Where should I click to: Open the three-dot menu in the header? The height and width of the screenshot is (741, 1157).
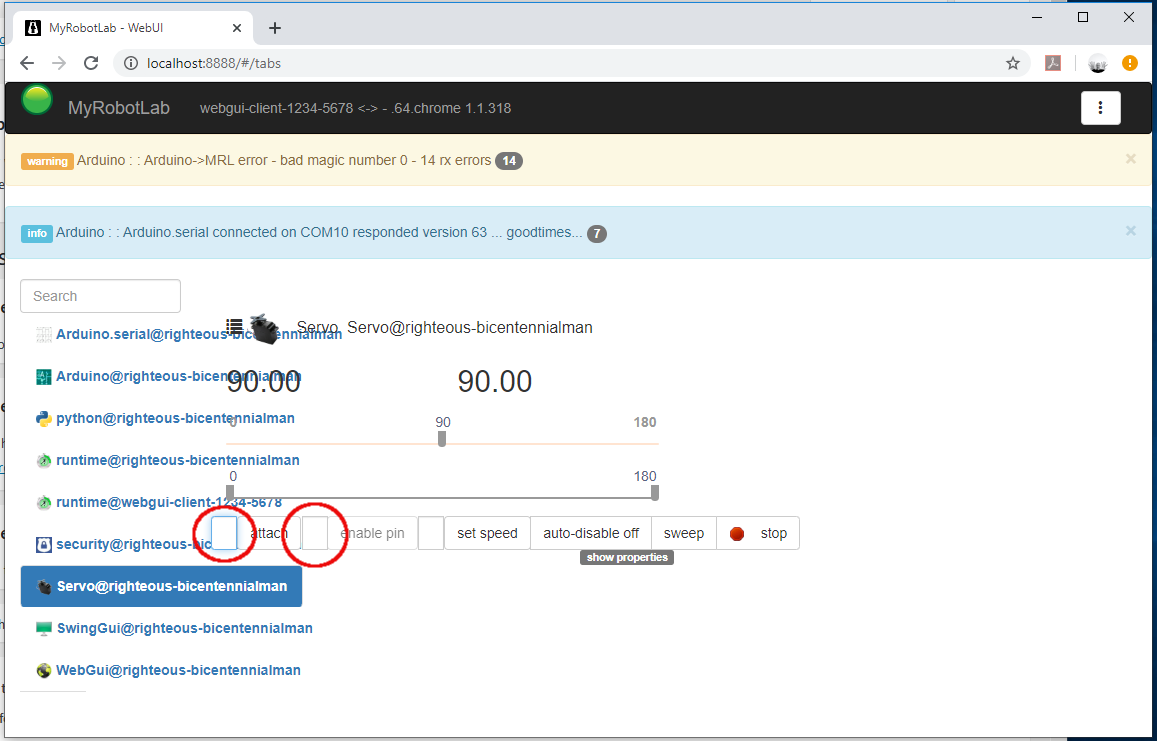pos(1100,107)
